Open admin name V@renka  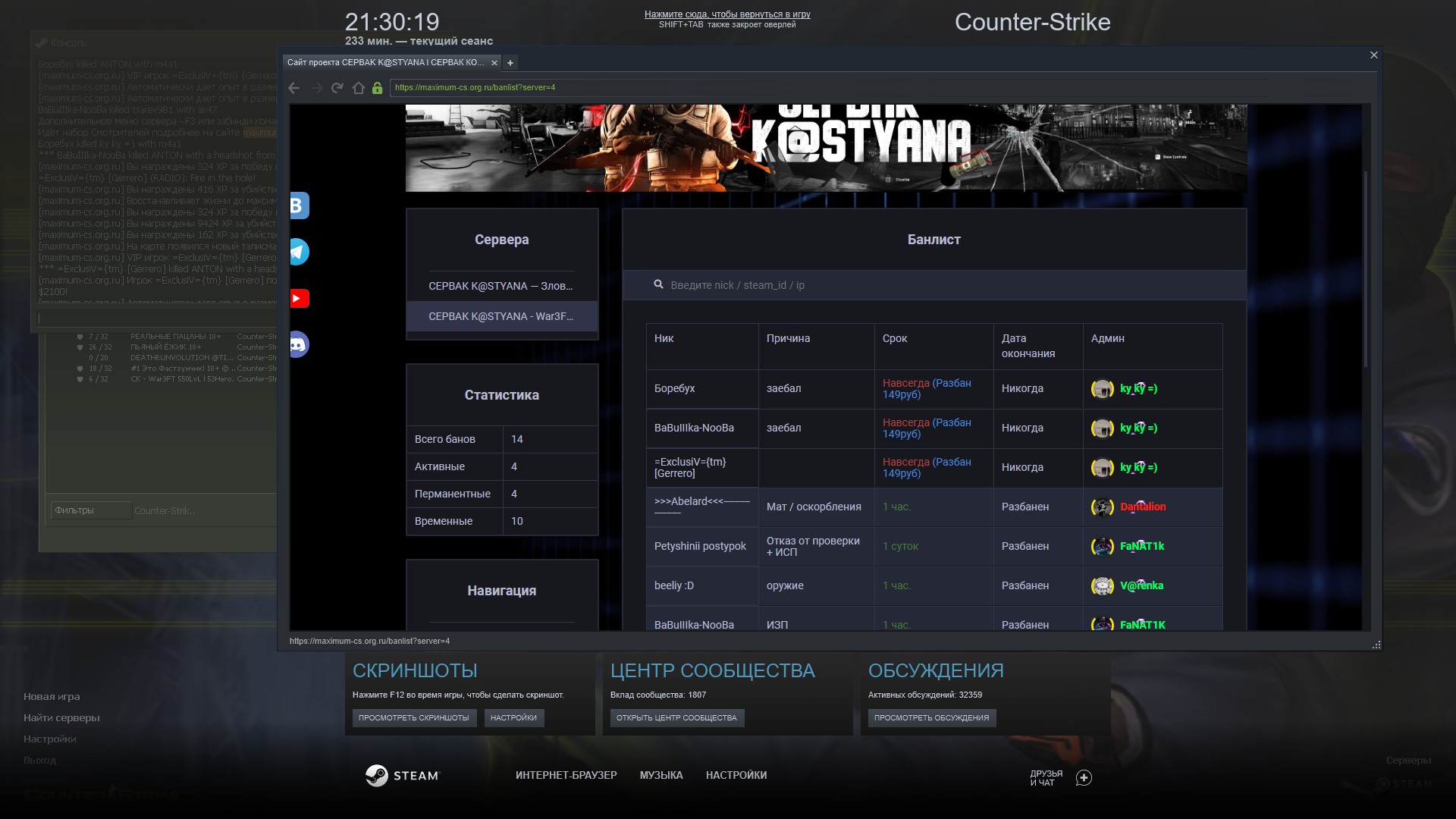[1141, 585]
